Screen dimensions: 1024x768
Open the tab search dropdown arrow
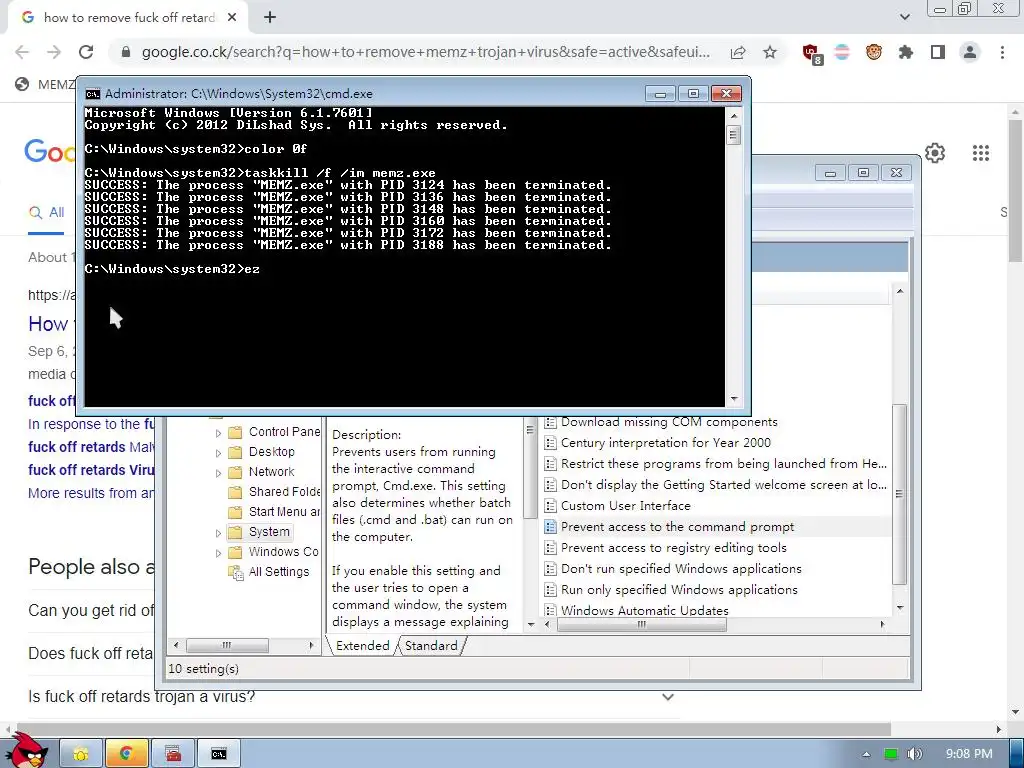904,18
